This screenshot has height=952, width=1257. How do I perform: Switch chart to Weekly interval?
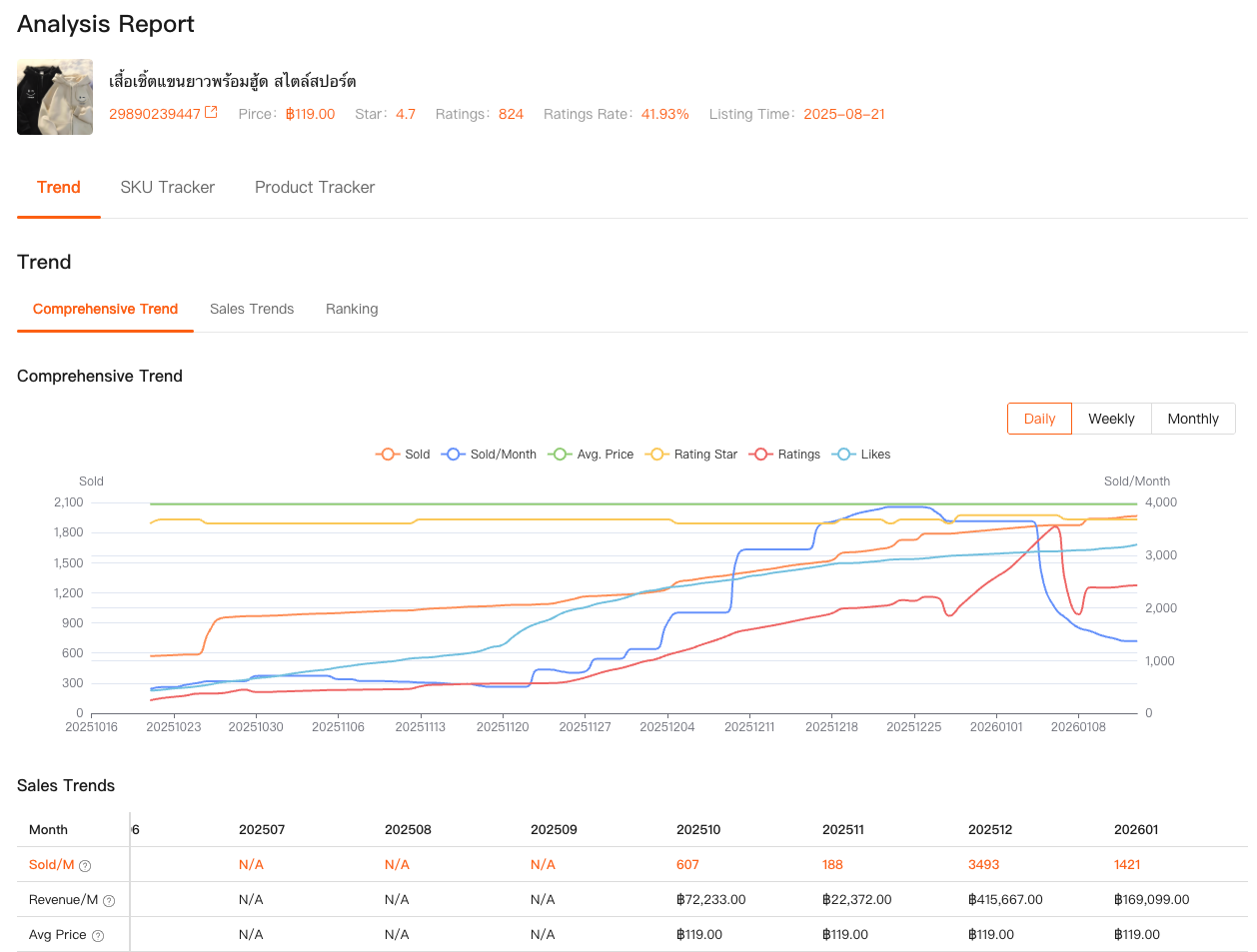[1111, 419]
